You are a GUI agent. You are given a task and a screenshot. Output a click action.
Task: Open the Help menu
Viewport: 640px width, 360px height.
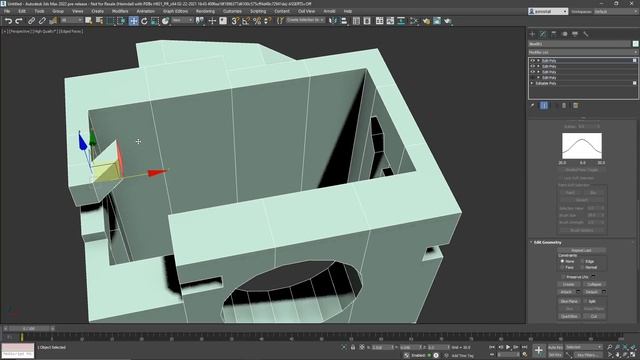(x=348, y=11)
